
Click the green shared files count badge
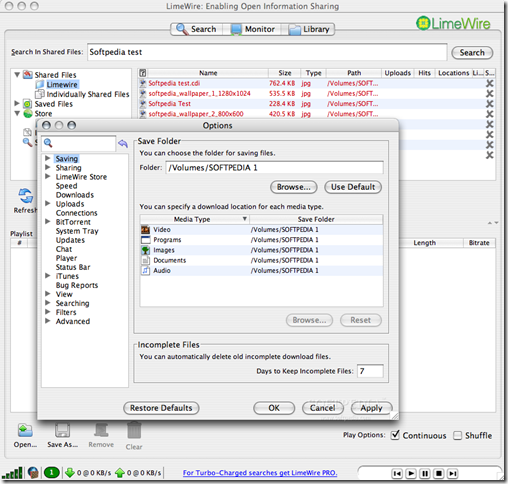(52, 473)
